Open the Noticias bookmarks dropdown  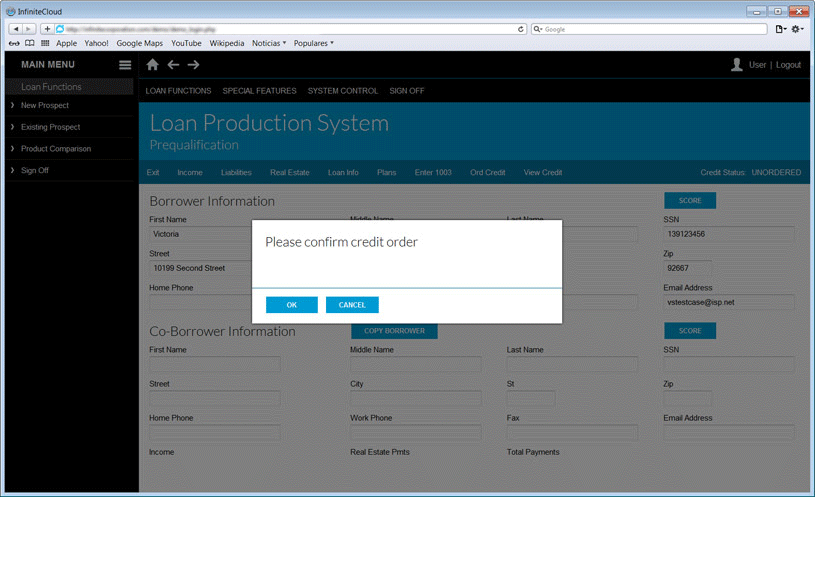click(x=268, y=43)
